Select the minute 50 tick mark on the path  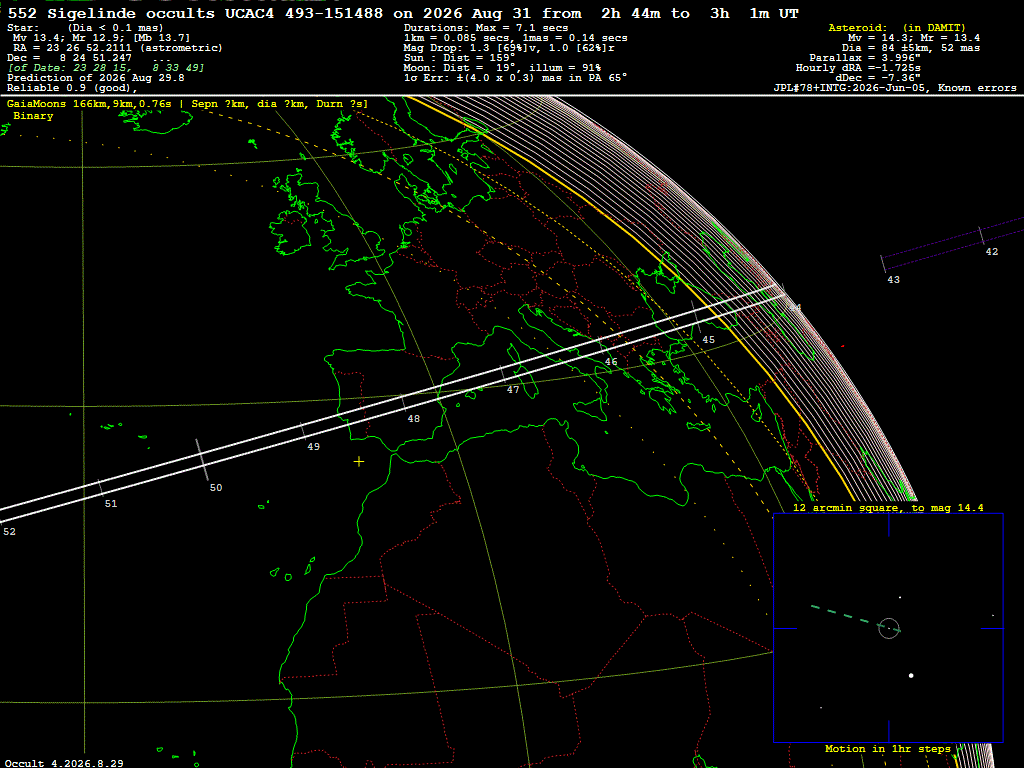[x=202, y=459]
